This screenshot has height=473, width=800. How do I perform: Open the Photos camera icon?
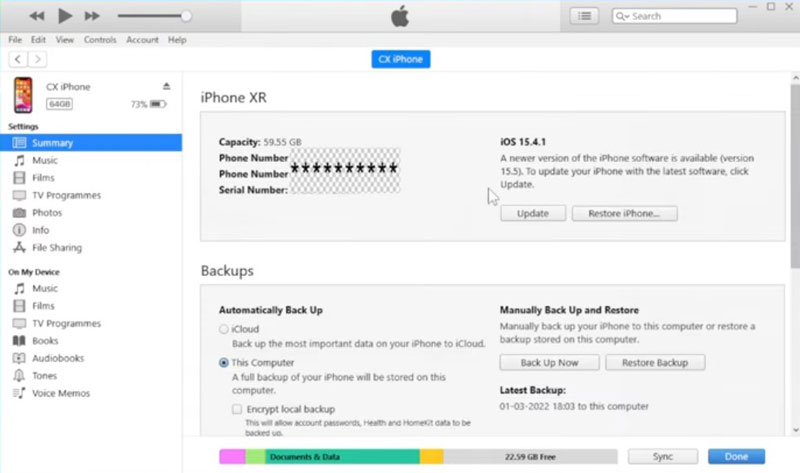point(19,213)
